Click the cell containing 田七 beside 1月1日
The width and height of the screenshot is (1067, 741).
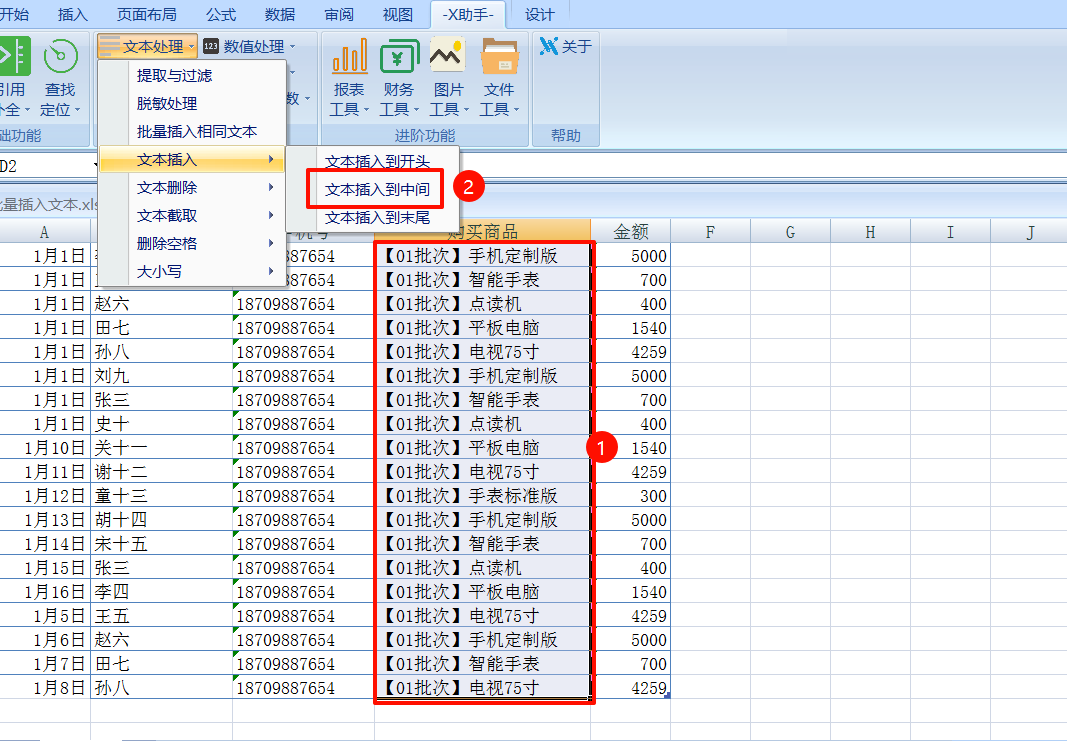(161, 327)
